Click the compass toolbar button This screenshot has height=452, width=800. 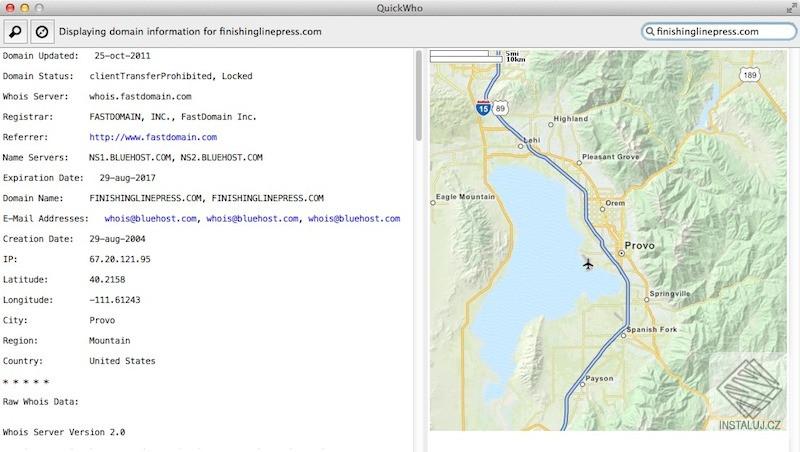43,32
